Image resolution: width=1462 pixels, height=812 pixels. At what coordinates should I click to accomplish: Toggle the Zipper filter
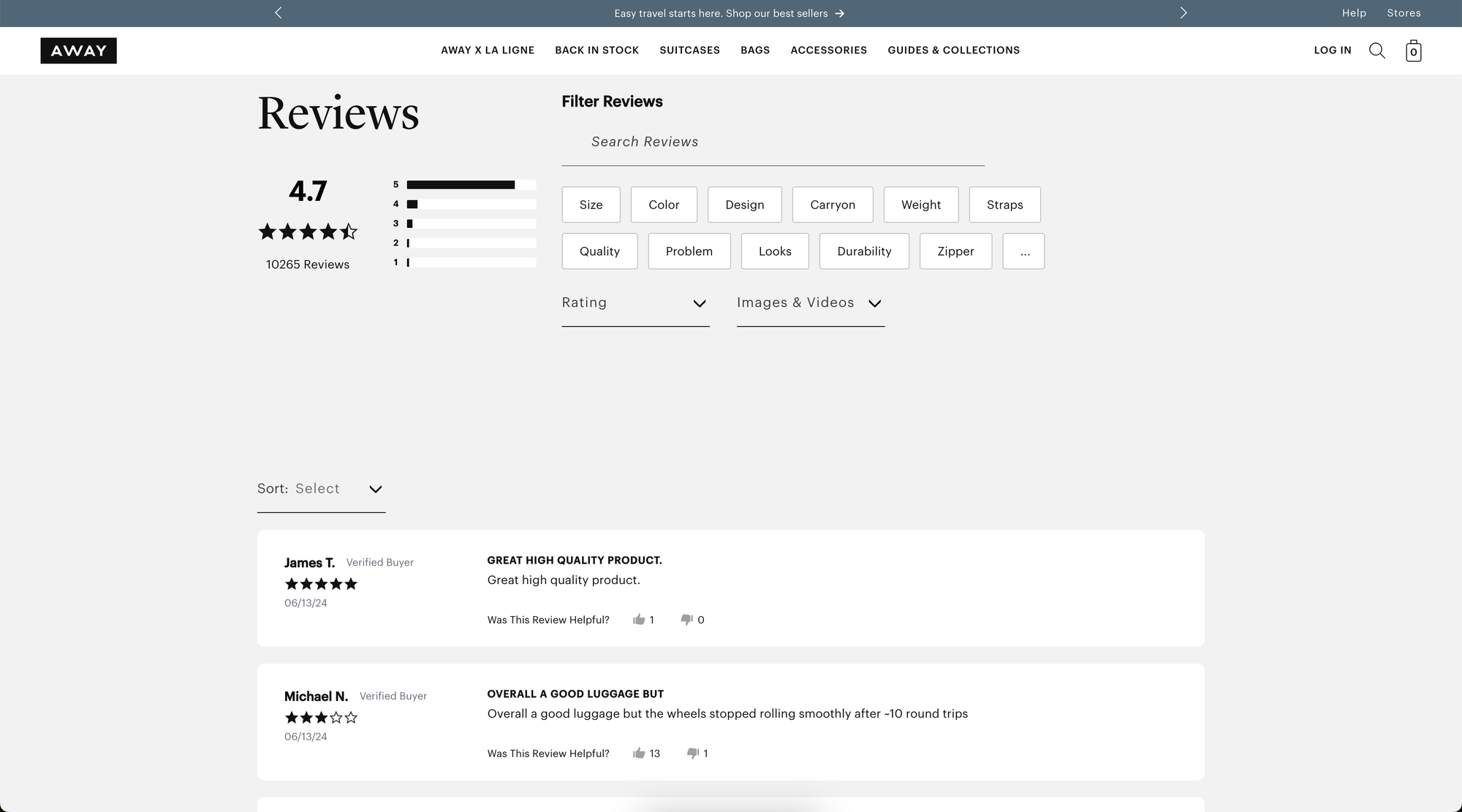coord(955,251)
